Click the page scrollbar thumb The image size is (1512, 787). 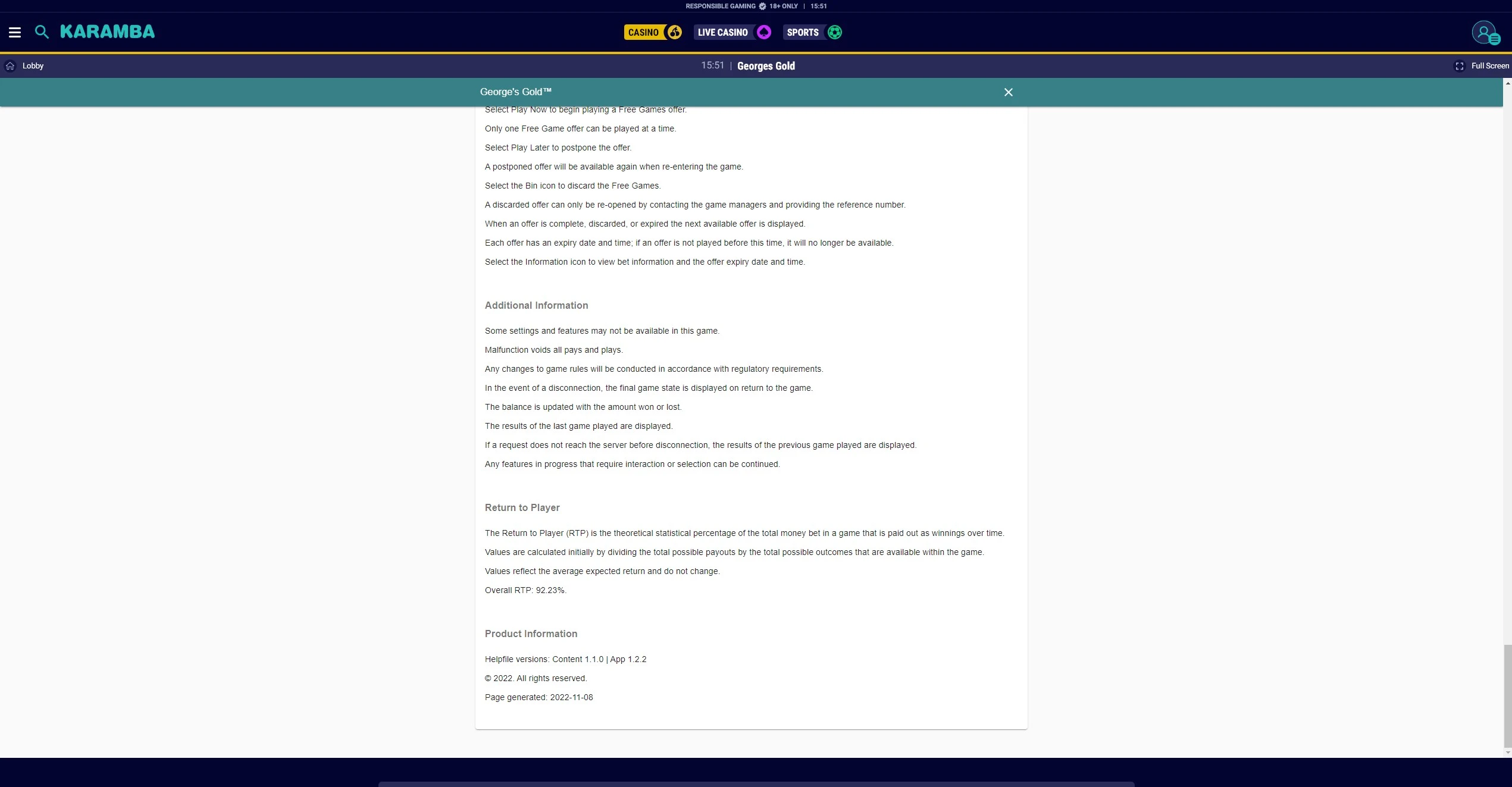[1507, 695]
